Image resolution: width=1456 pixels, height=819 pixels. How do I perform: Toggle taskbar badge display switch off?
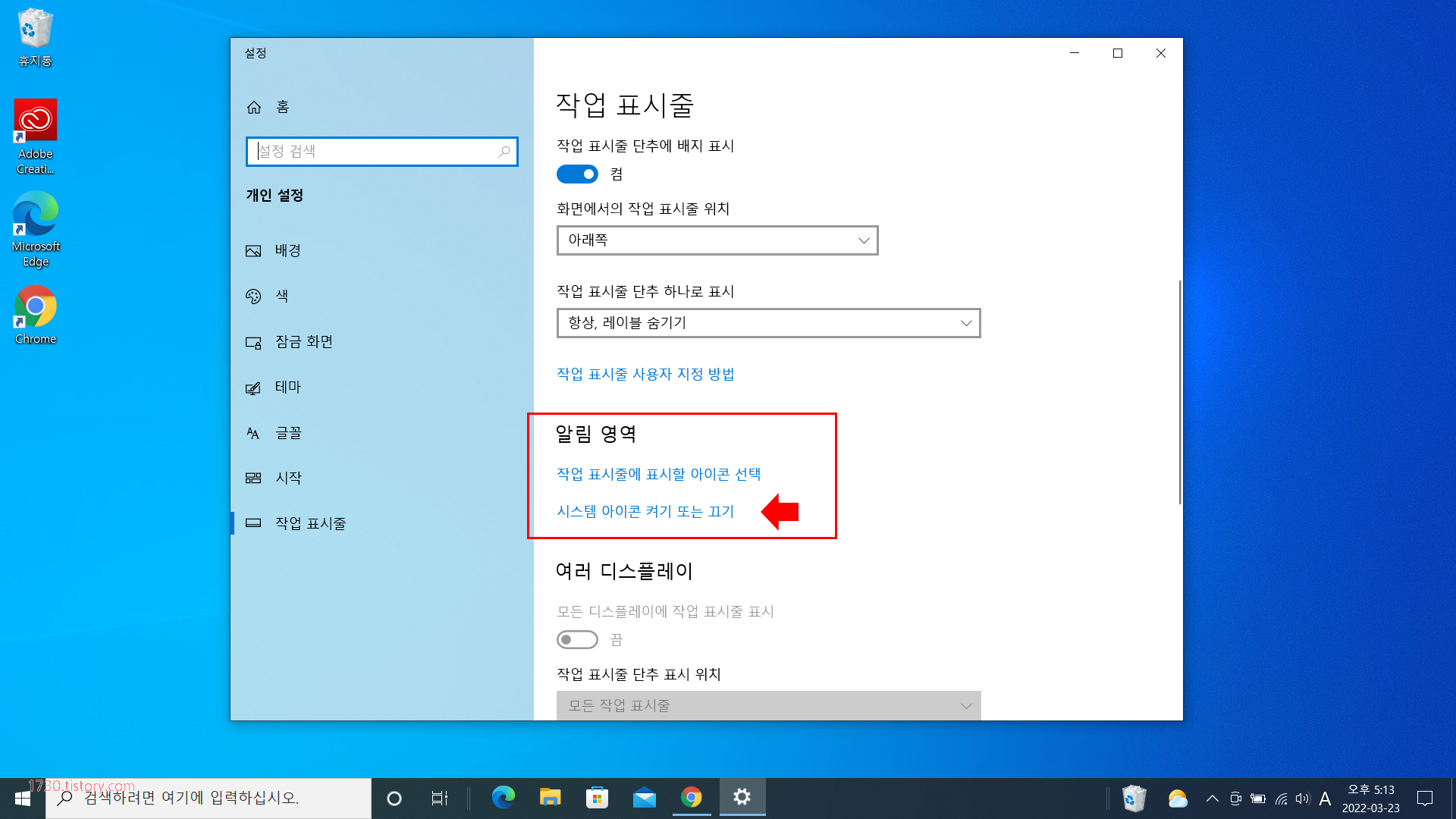point(577,174)
